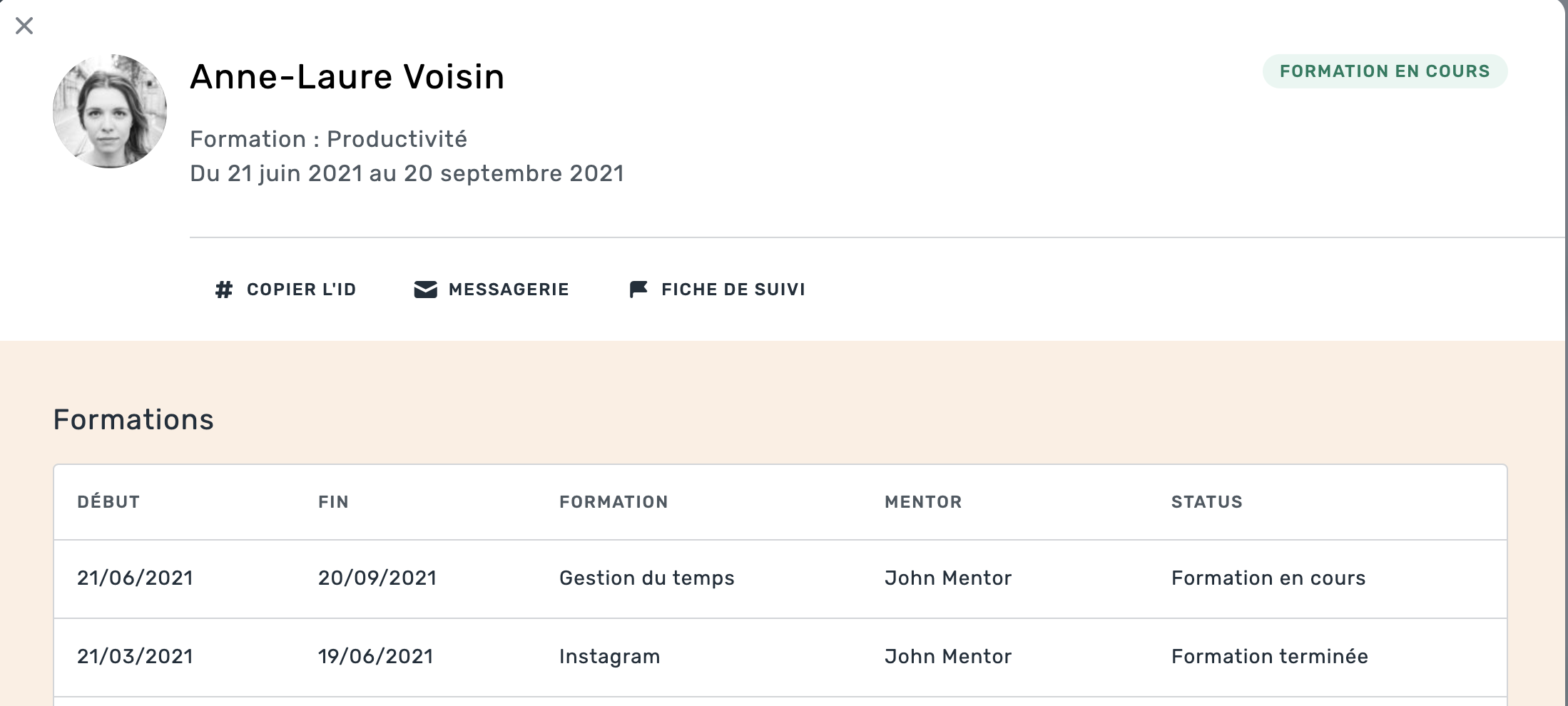The image size is (1568, 706).
Task: Click John Mentor in the Instagram row
Action: click(x=948, y=657)
